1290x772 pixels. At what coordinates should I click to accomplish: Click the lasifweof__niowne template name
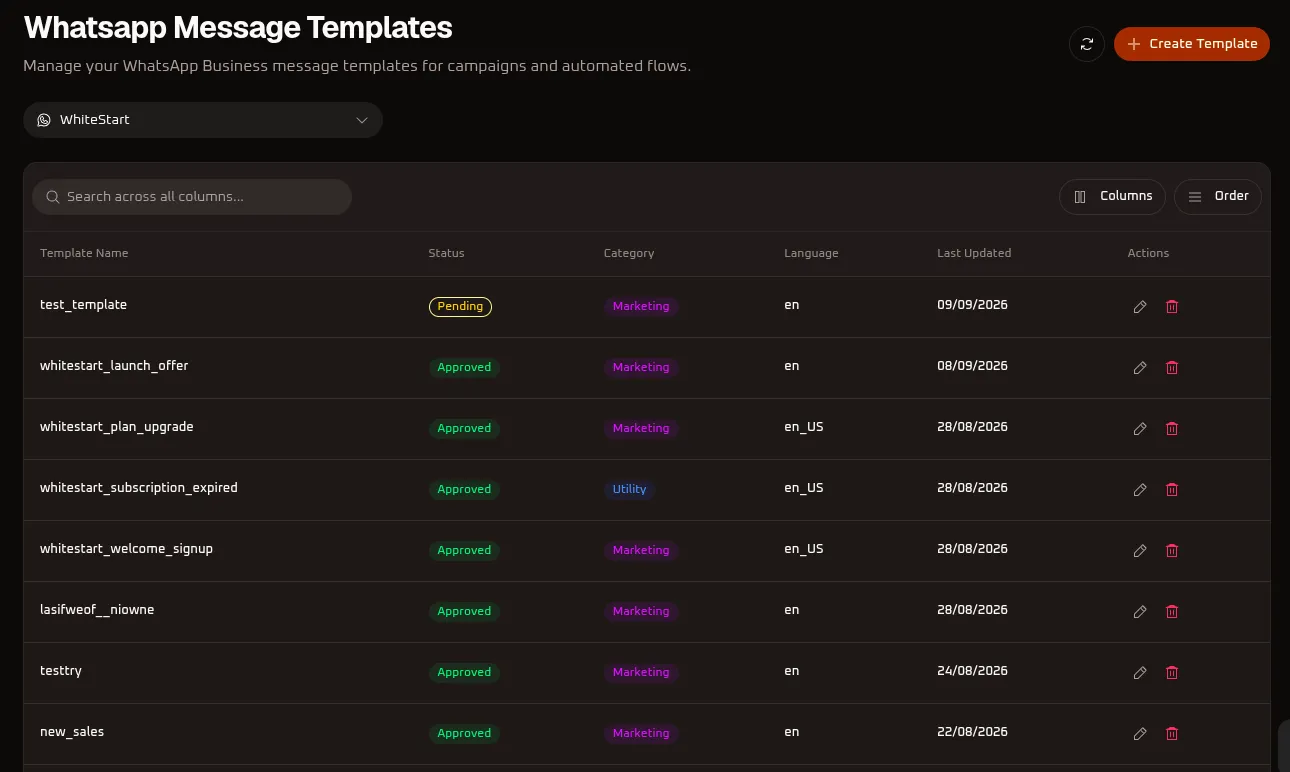pyautogui.click(x=97, y=610)
